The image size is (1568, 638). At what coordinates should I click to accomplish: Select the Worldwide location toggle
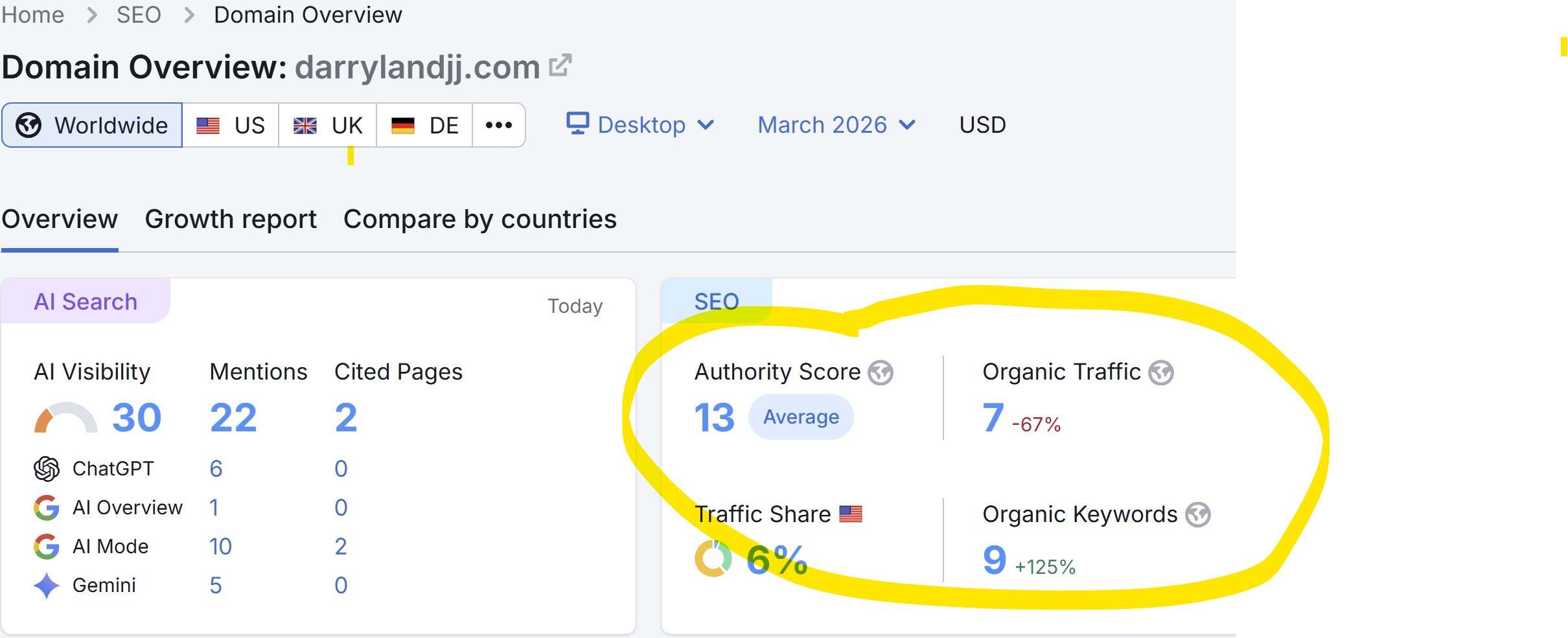point(91,125)
